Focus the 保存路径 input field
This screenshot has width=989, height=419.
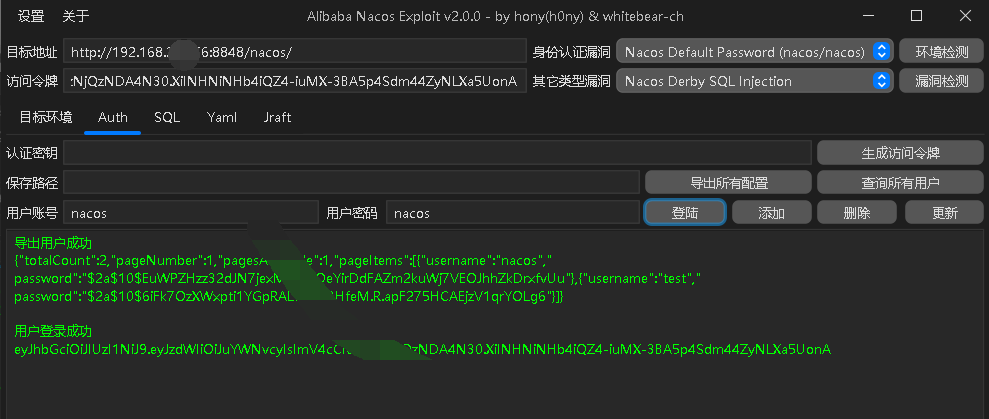pyautogui.click(x=351, y=183)
